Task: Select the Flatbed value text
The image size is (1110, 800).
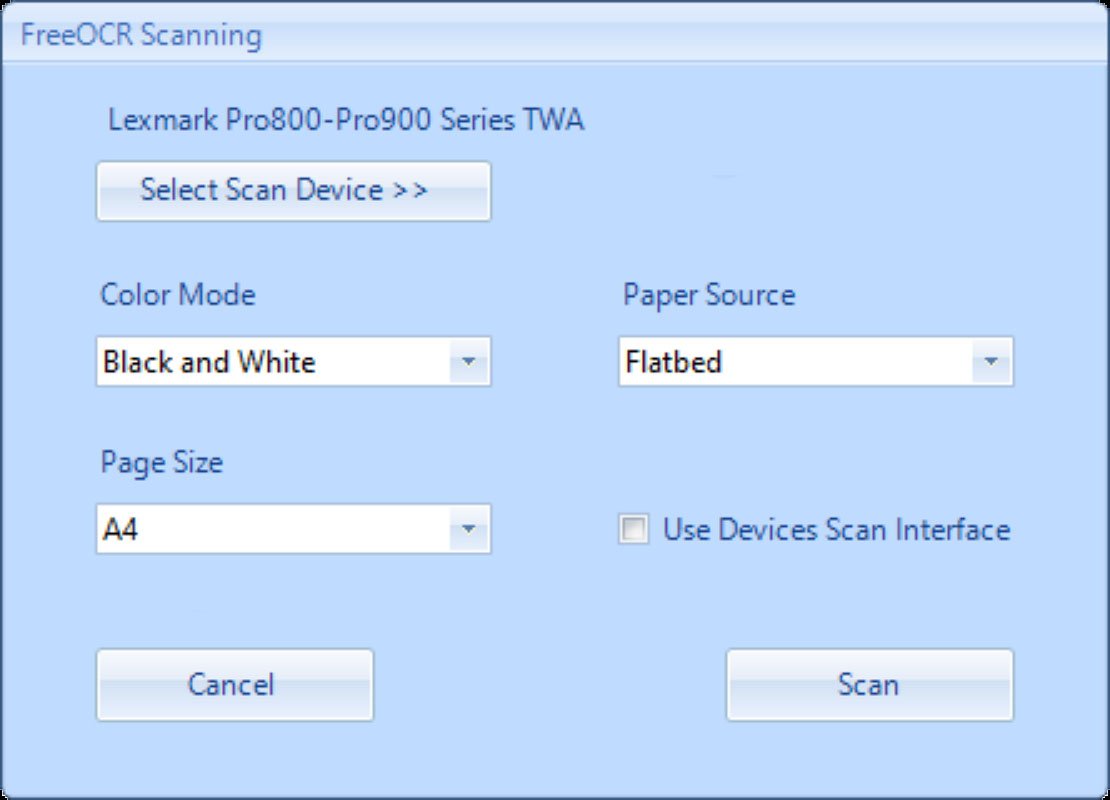Action: pyautogui.click(x=673, y=362)
